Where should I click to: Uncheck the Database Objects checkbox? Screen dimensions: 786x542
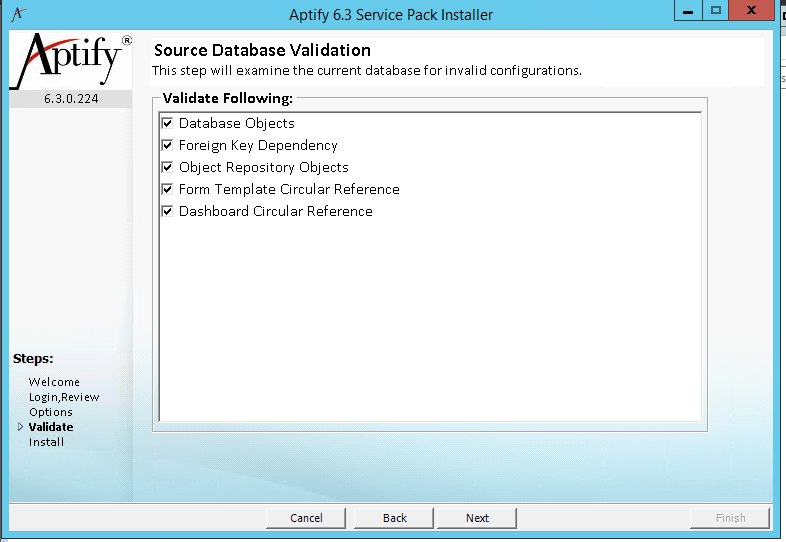(167, 123)
